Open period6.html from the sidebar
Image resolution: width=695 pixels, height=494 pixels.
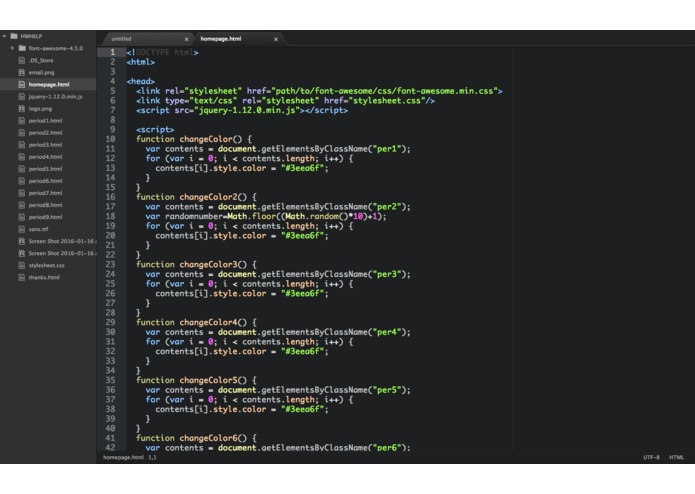coord(45,181)
